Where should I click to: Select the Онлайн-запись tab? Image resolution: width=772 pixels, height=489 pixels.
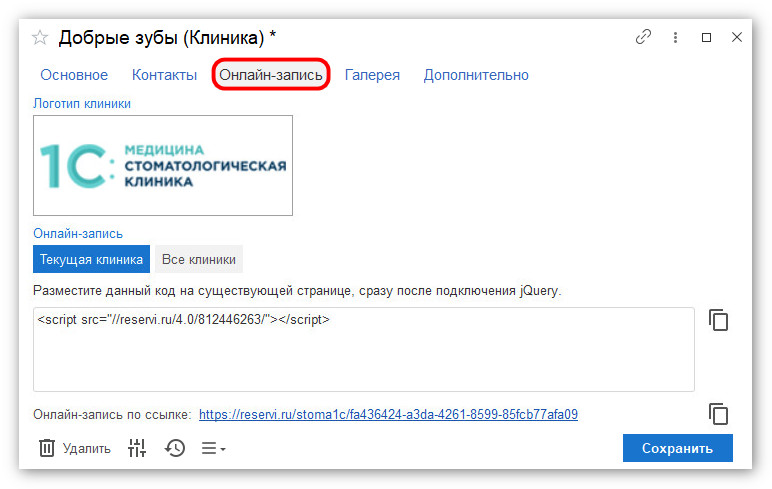pos(271,75)
